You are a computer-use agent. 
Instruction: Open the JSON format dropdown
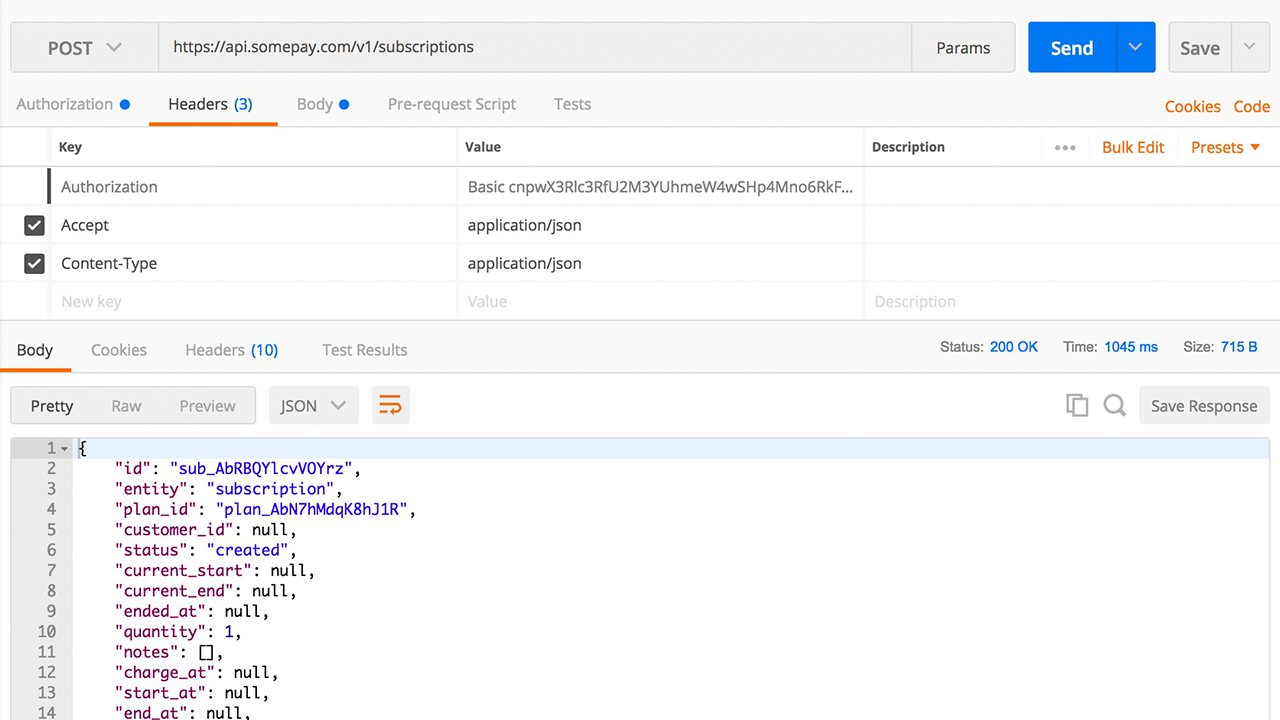coord(313,405)
